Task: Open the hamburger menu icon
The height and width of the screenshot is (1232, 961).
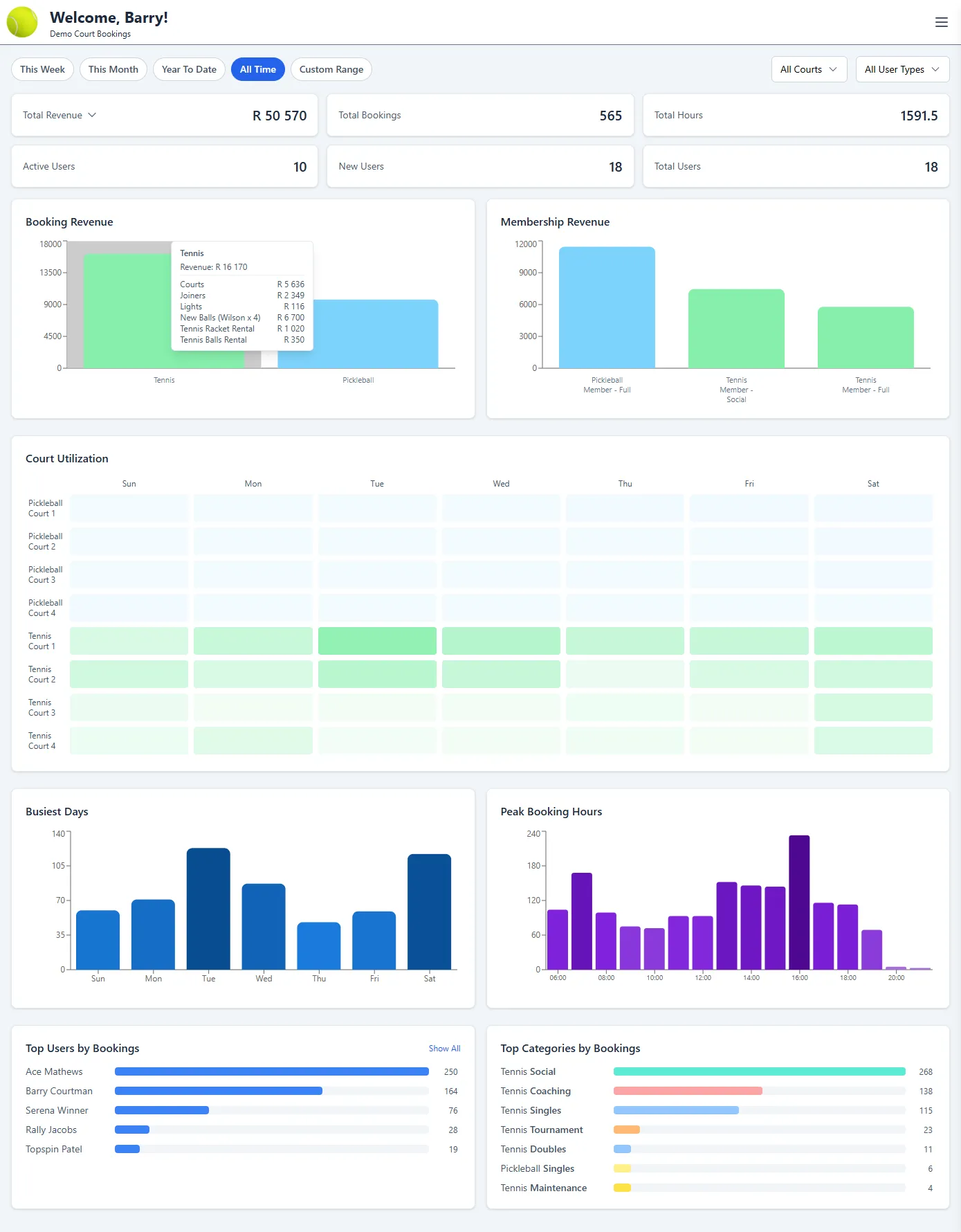Action: [x=941, y=22]
